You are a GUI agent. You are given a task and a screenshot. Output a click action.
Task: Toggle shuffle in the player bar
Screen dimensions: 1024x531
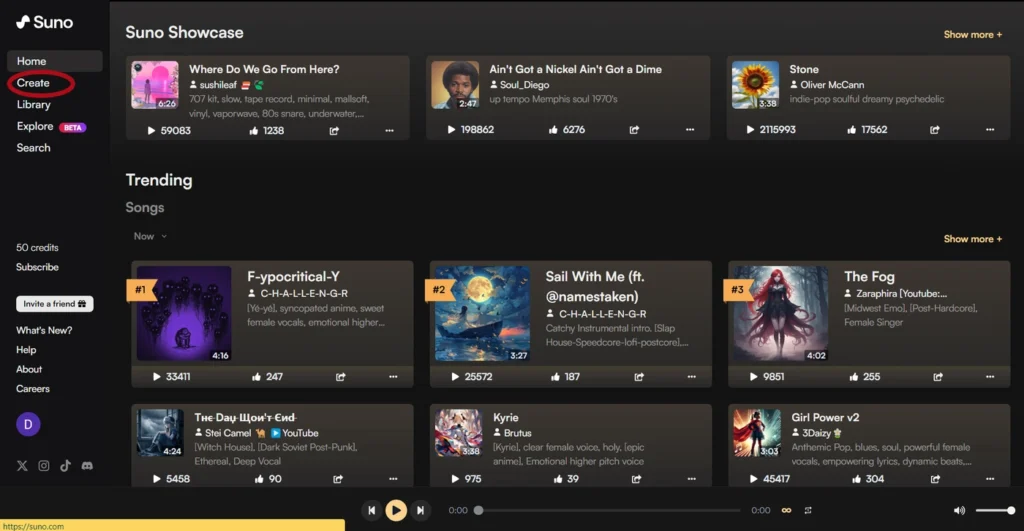[808, 511]
